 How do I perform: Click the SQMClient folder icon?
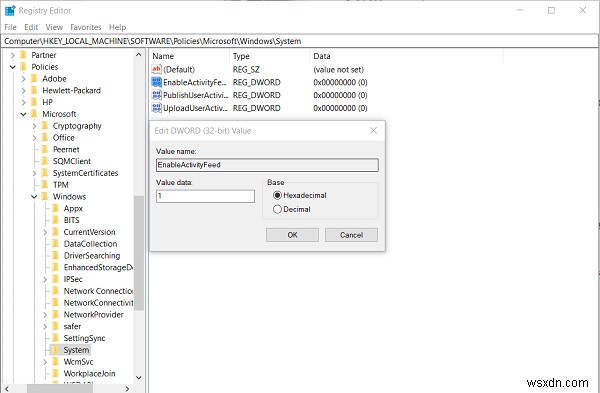click(45, 161)
